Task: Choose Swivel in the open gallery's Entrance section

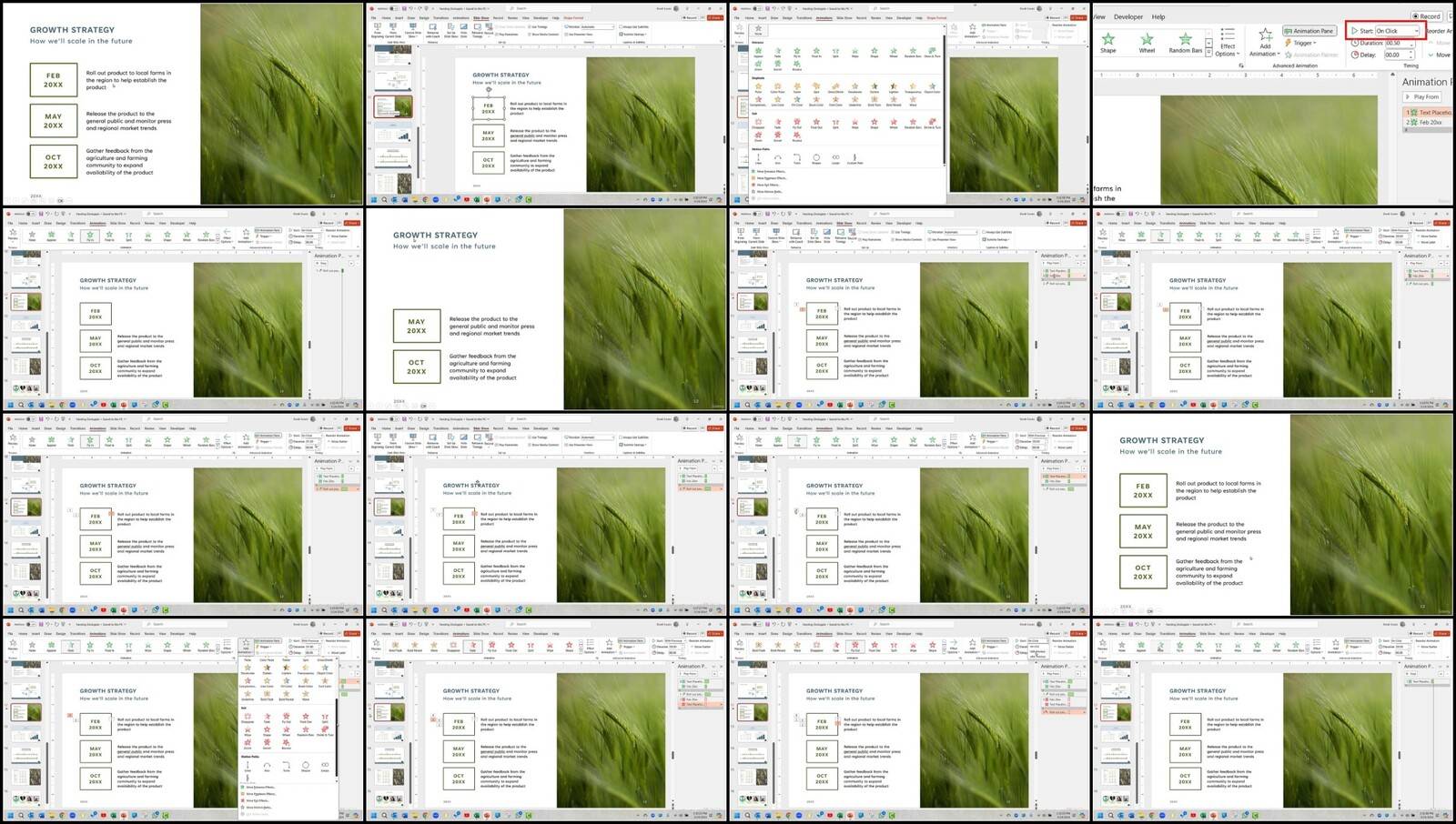Action: 778,66
